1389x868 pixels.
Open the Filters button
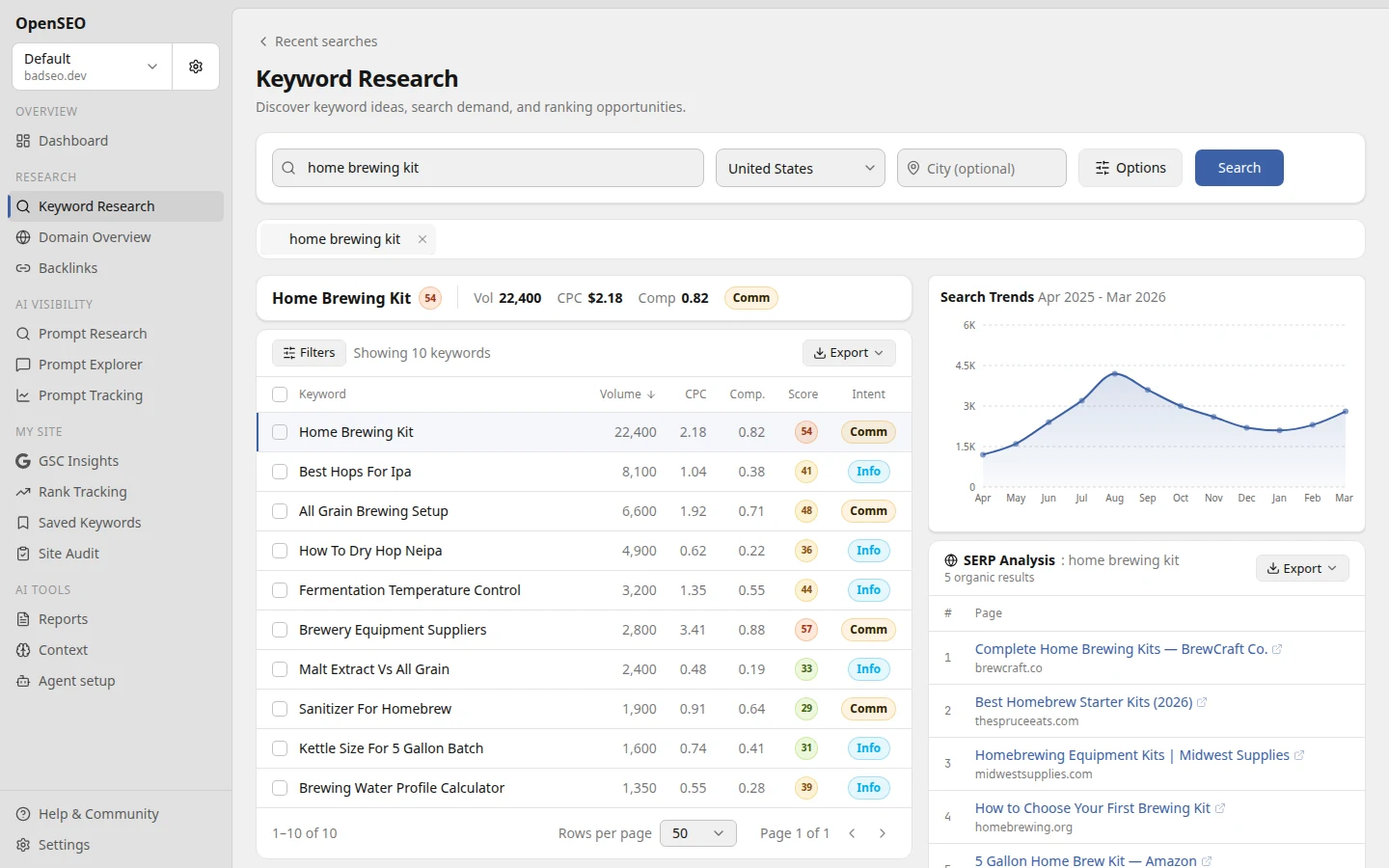click(309, 353)
